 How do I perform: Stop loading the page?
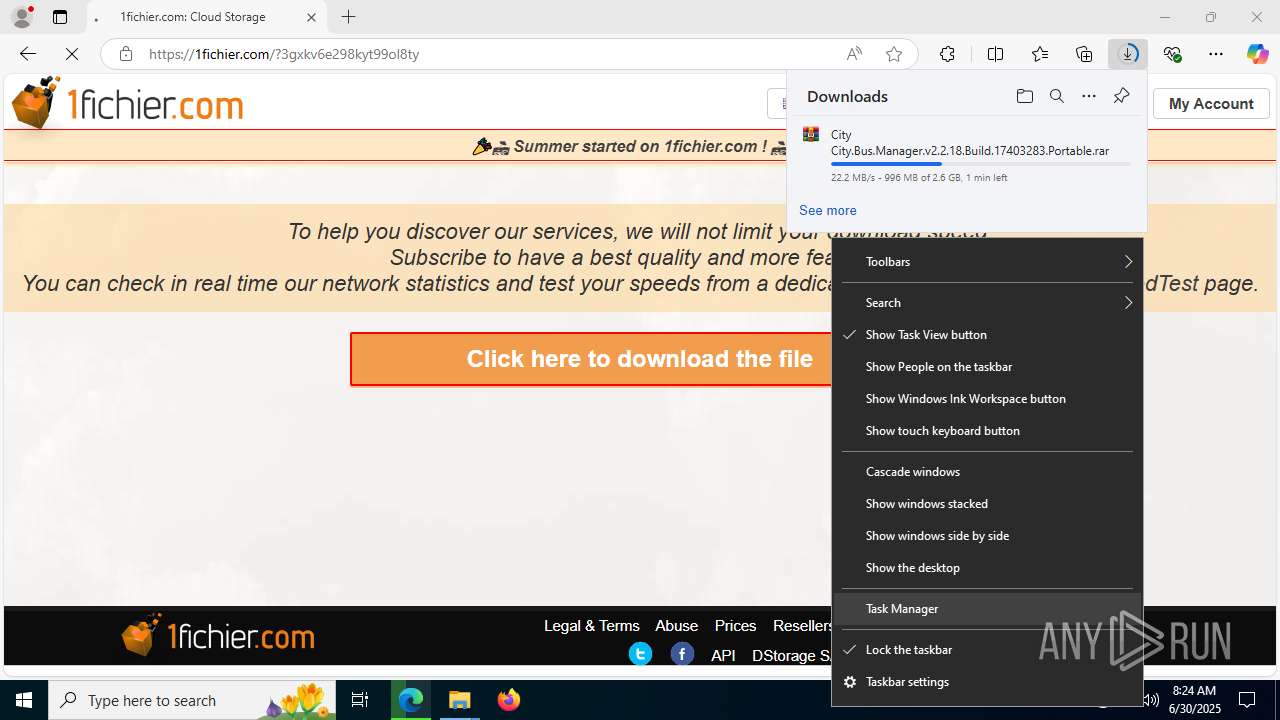click(x=72, y=54)
